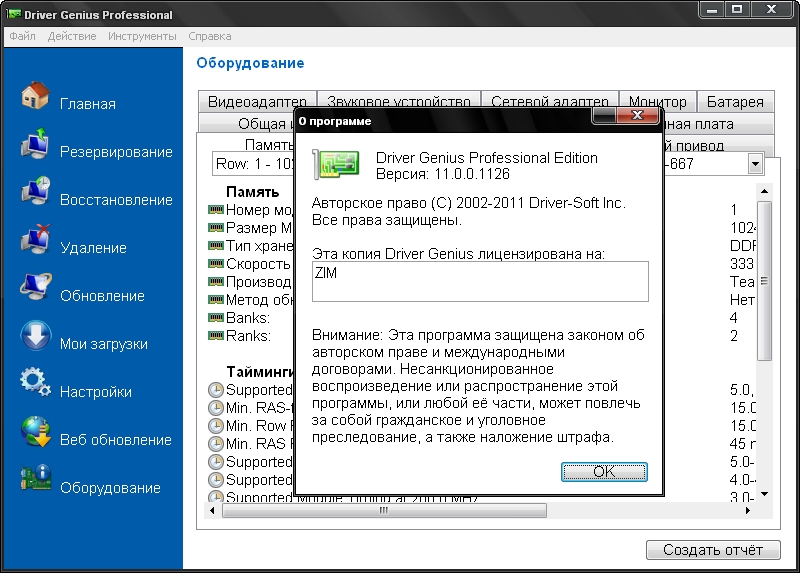
Task: Open Веб обновление globe icon
Action: (35, 431)
